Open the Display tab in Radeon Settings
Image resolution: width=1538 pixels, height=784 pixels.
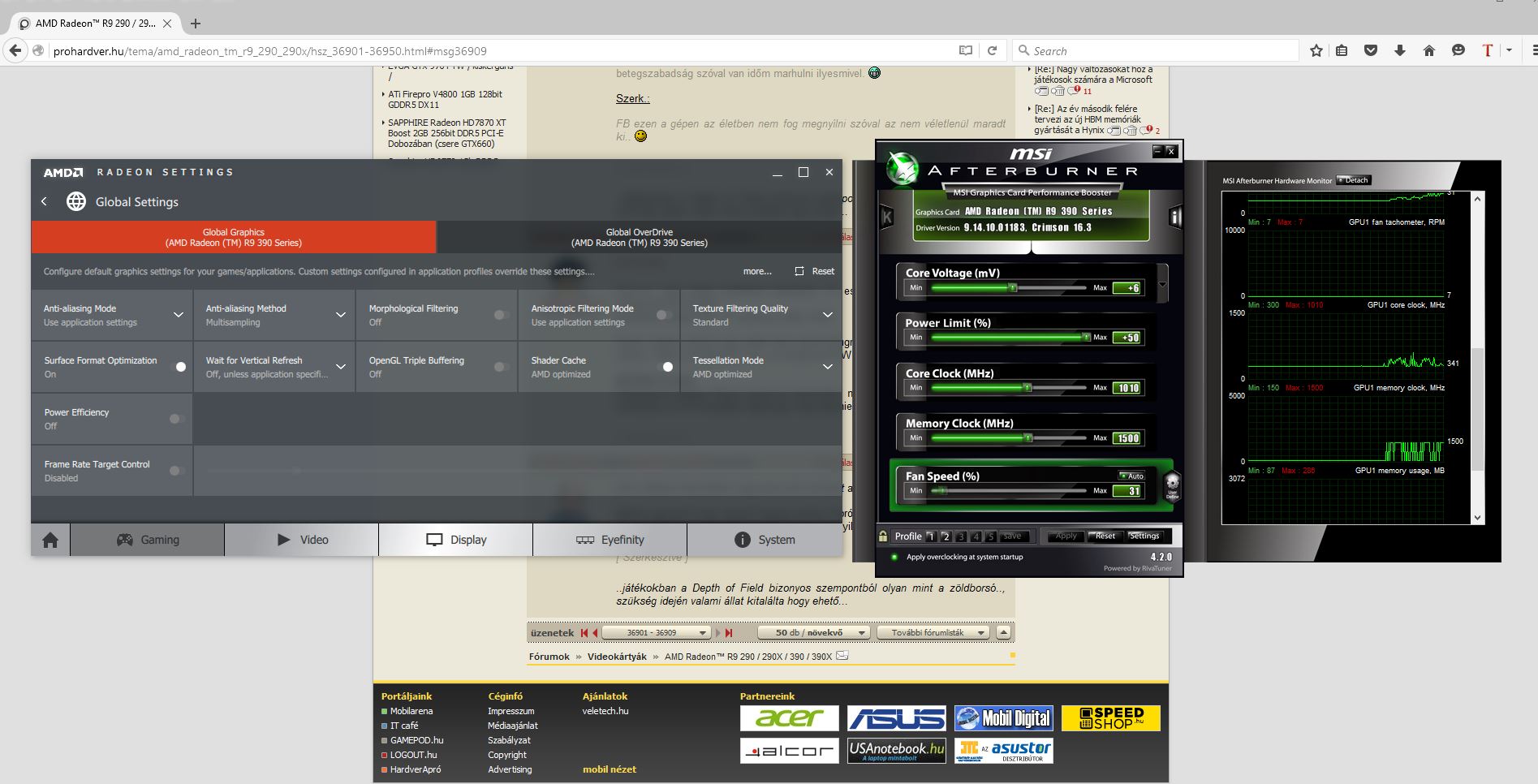click(x=456, y=540)
